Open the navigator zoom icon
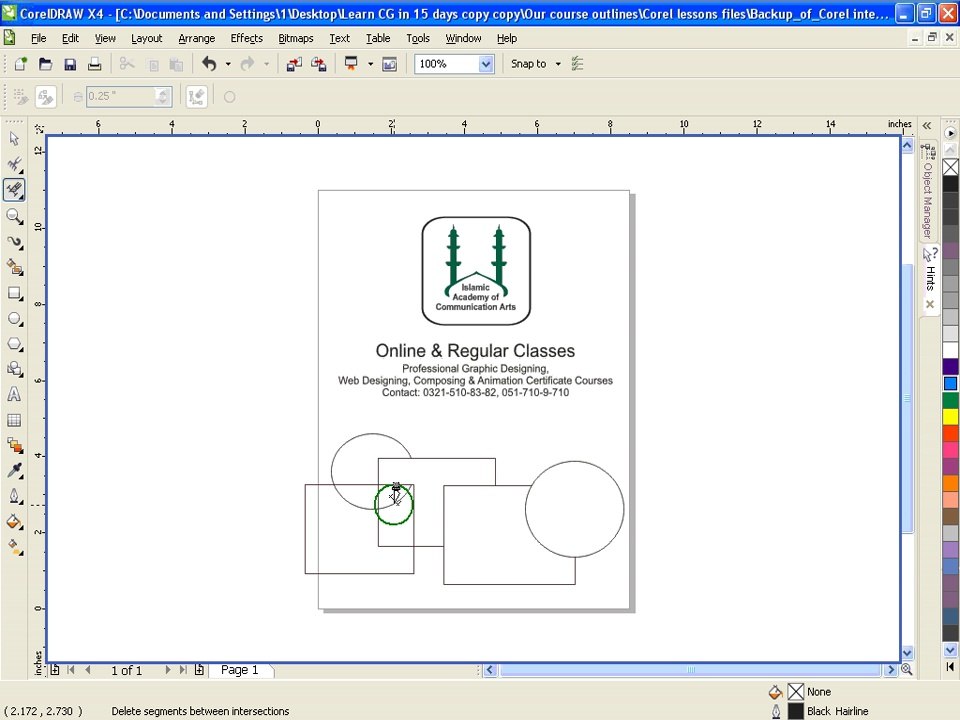Viewport: 960px width, 720px height. tap(907, 670)
